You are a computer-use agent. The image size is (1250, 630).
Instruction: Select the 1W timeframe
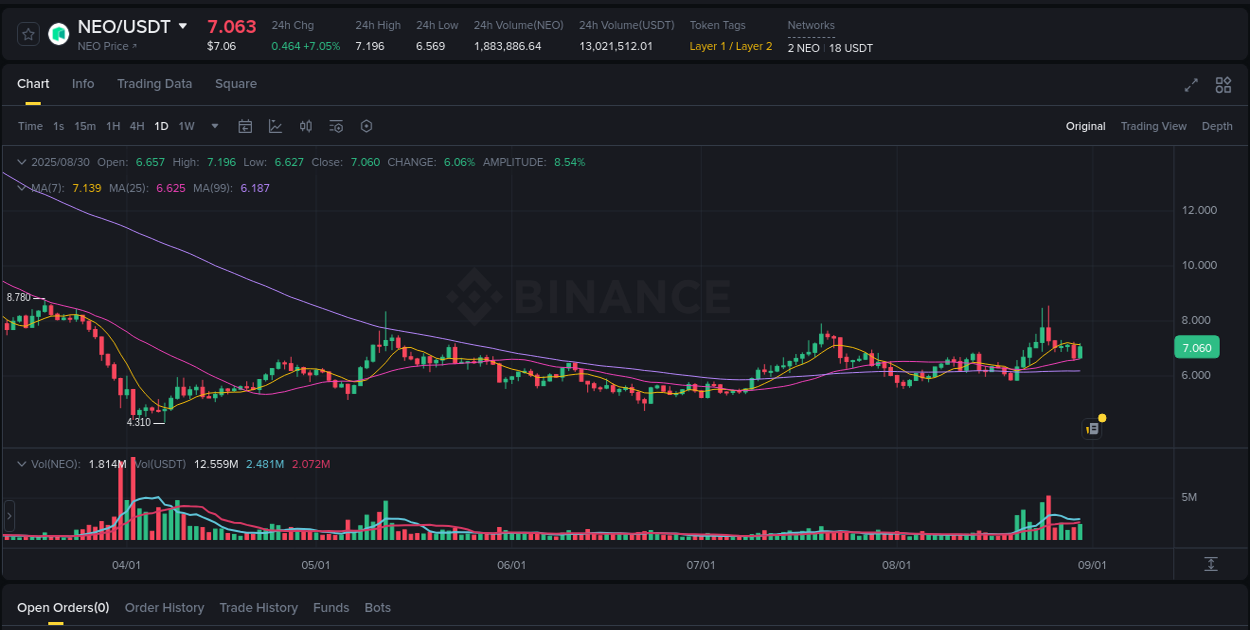click(x=186, y=126)
